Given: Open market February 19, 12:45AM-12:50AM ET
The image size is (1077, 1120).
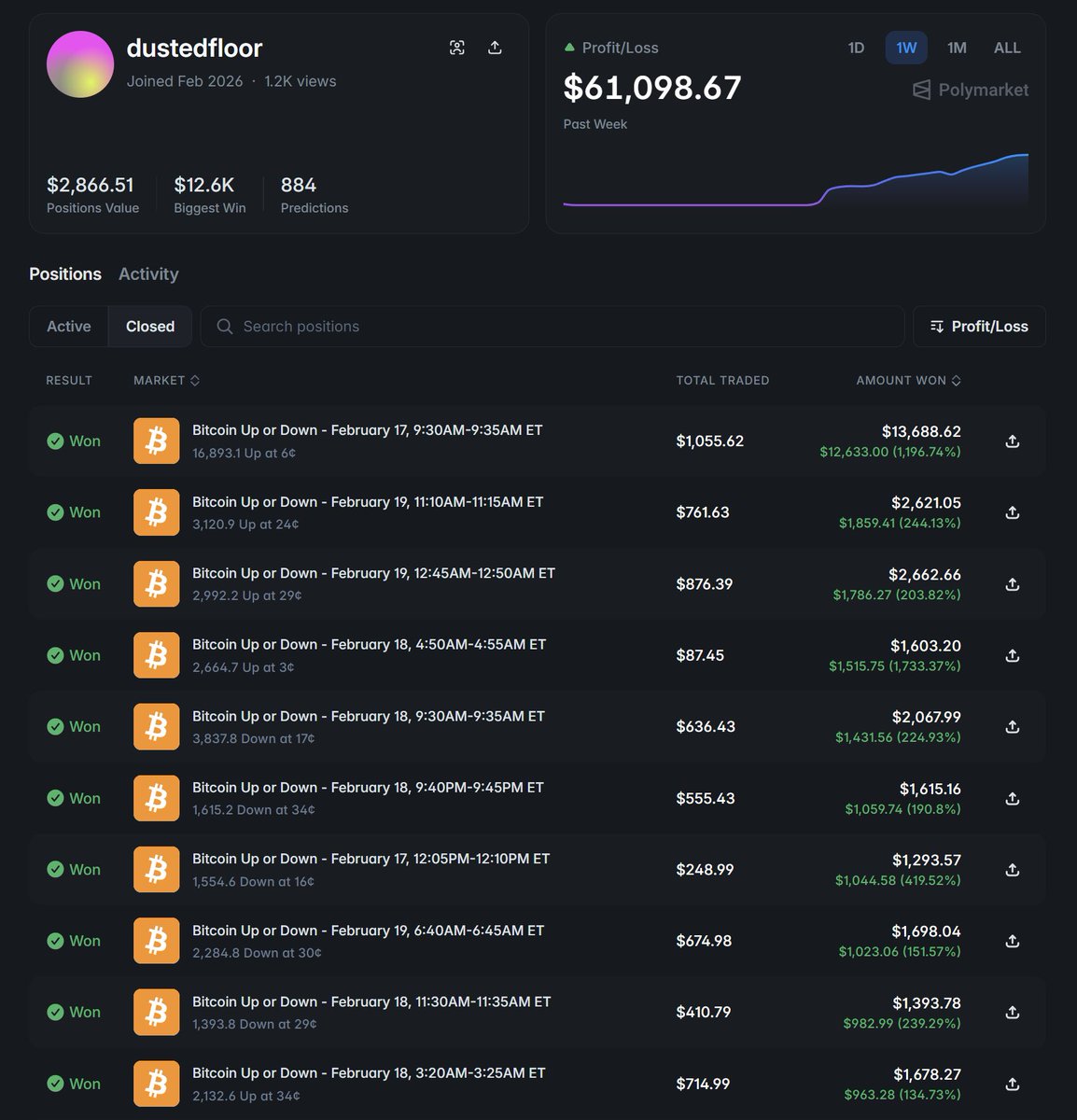Looking at the screenshot, I should click(373, 573).
